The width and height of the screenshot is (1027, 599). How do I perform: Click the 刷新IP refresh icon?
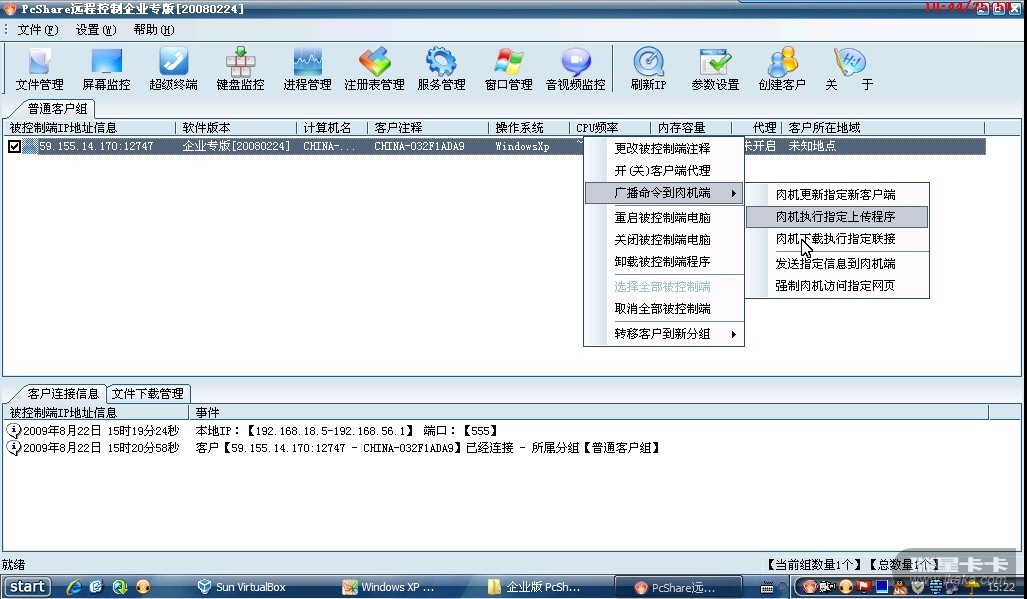click(648, 69)
